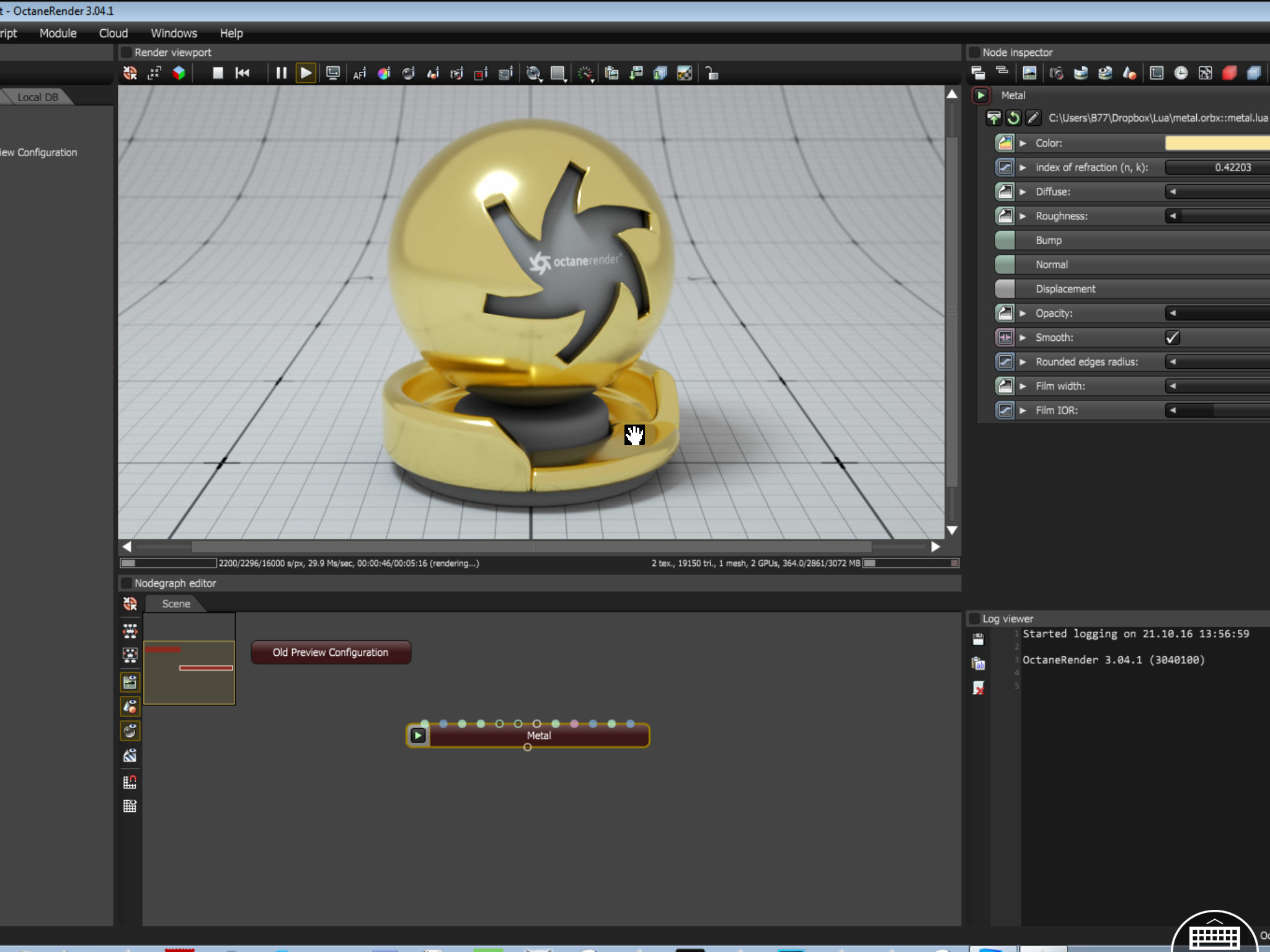Toggle grid snapping magnet icon

[x=130, y=782]
